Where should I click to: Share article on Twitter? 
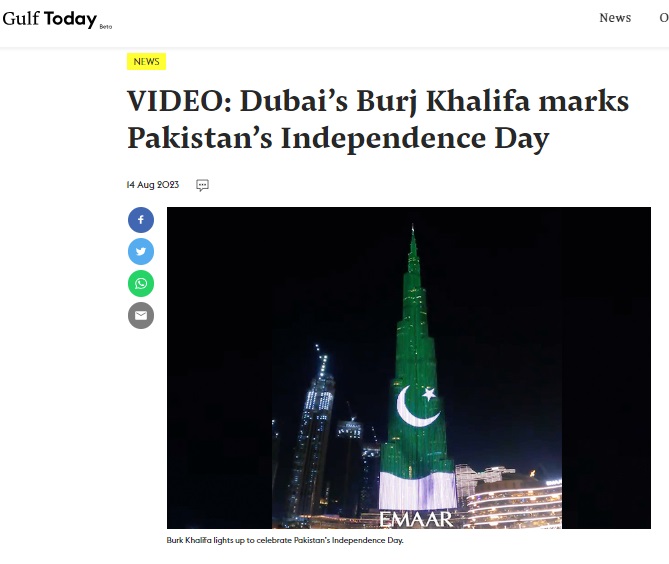pos(141,252)
